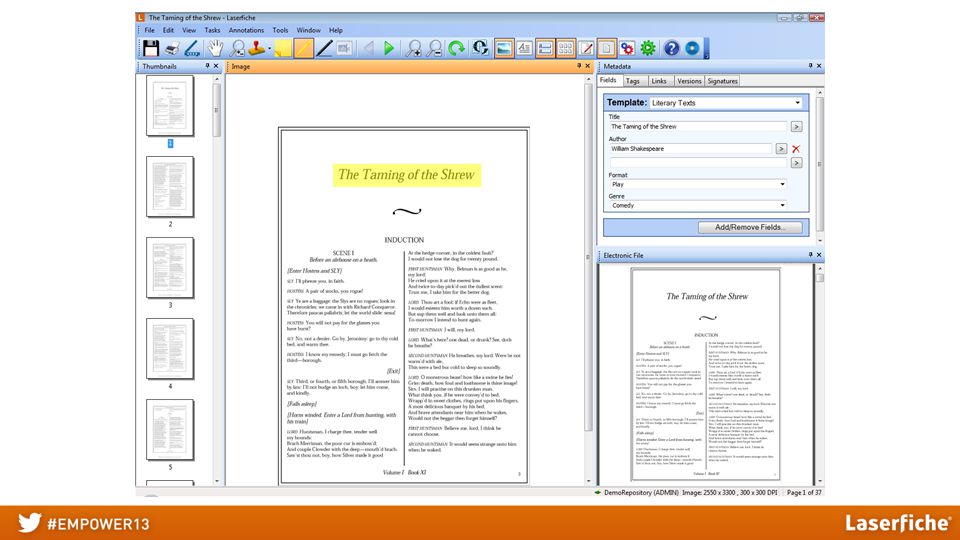This screenshot has height=540, width=960.
Task: Select the black Line drawing tool
Action: click(x=324, y=48)
